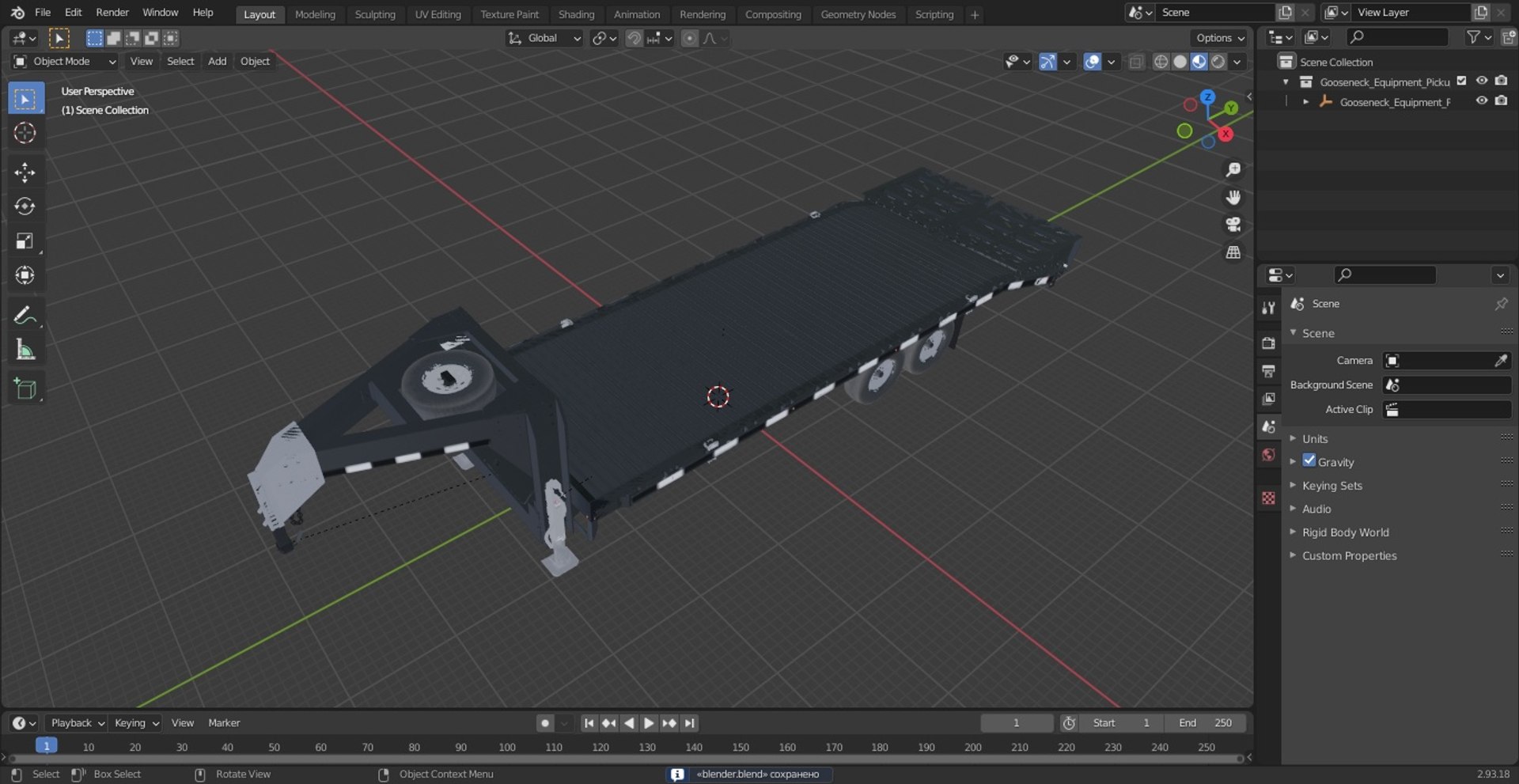
Task: Open the Options dropdown
Action: tap(1220, 38)
